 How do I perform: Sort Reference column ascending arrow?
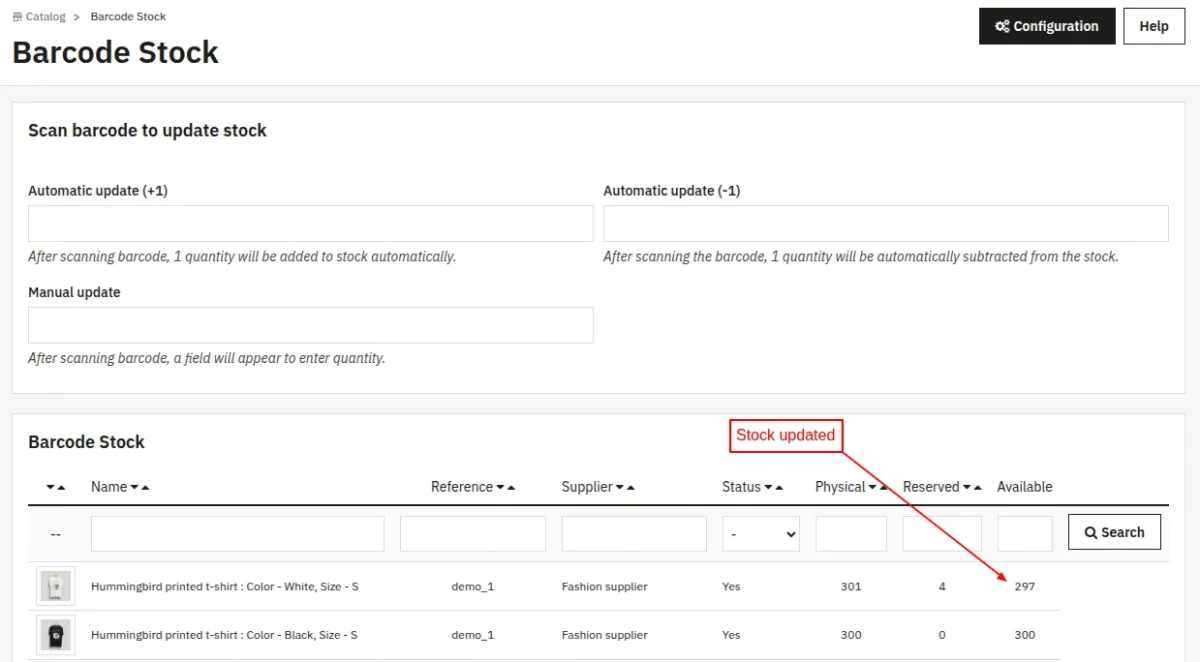(x=512, y=488)
